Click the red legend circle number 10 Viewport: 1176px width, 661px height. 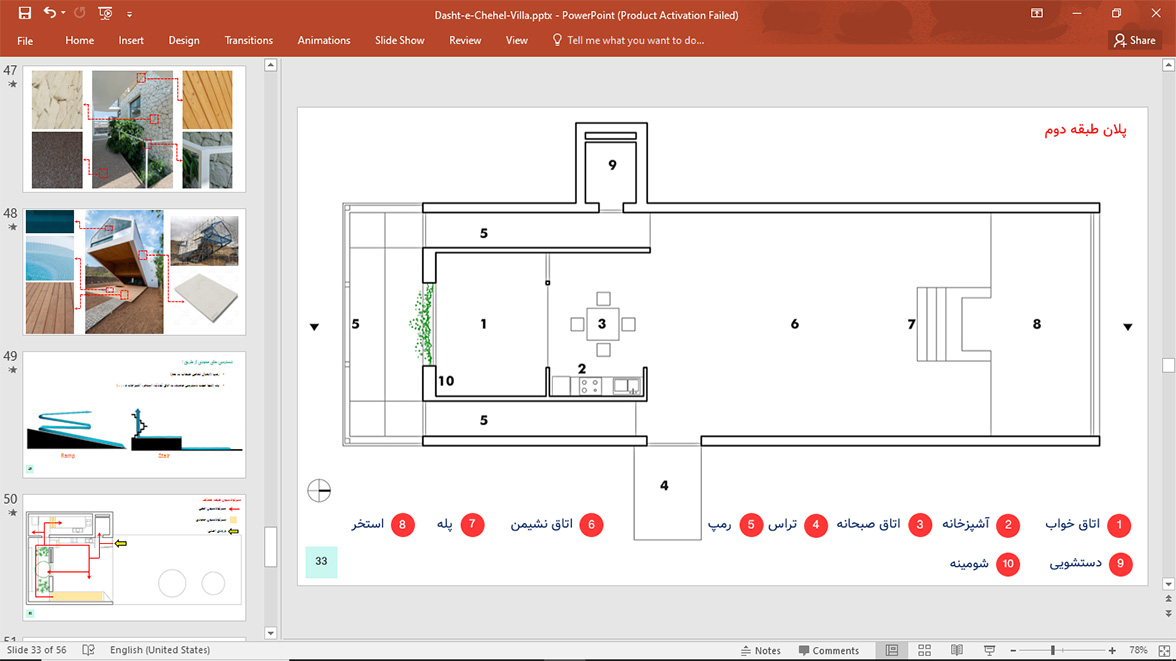[x=1008, y=564]
